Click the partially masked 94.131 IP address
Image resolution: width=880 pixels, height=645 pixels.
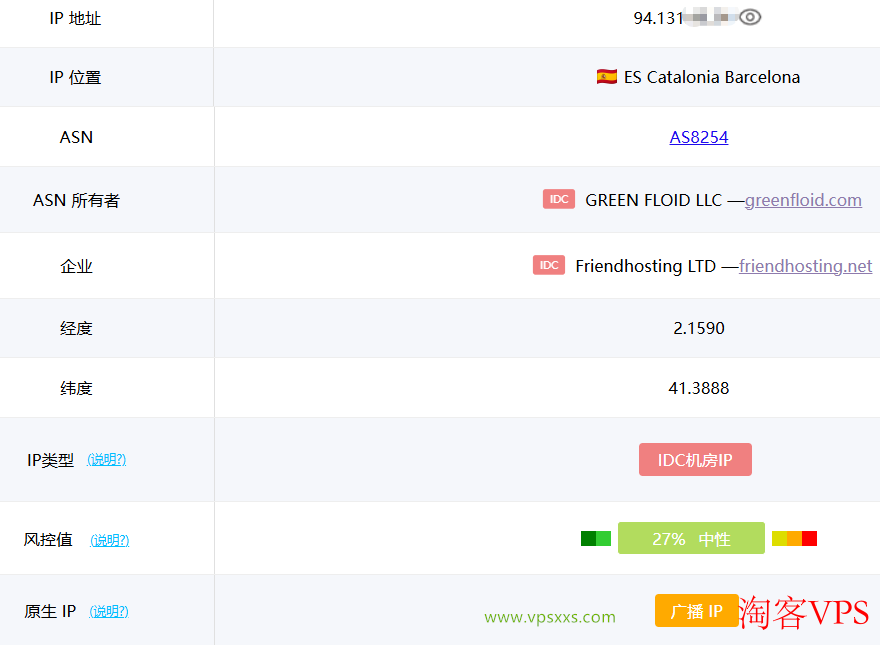click(x=685, y=18)
